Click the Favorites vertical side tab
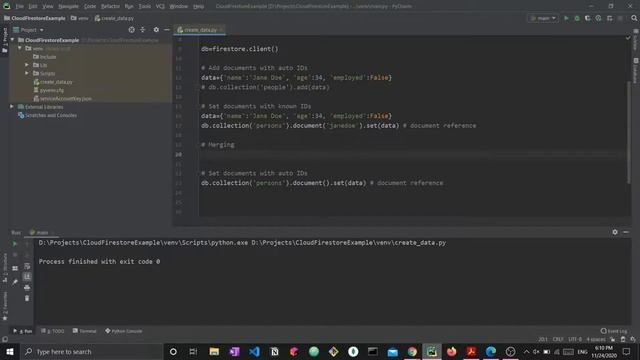 coord(4,306)
